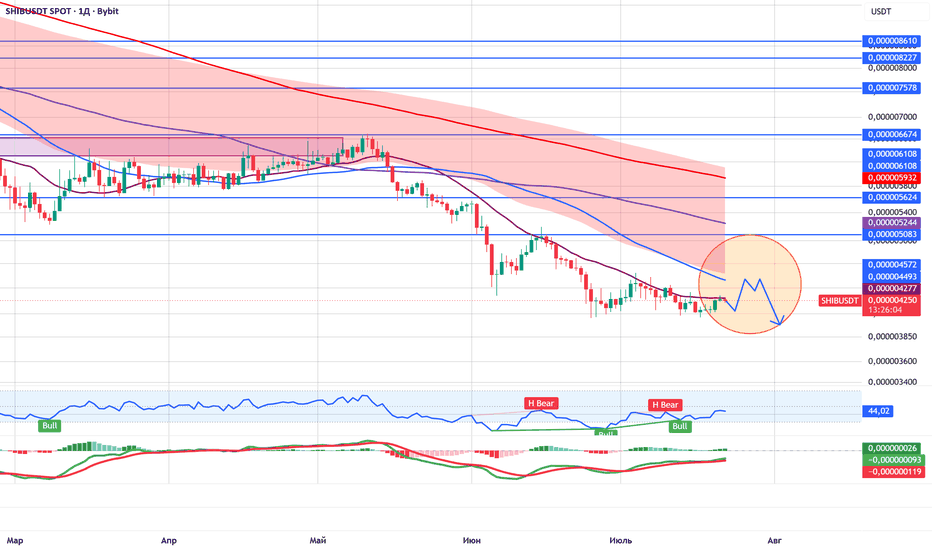The height and width of the screenshot is (550, 932).
Task: Select the purple moving average tag 0,000005244
Action: [892, 222]
